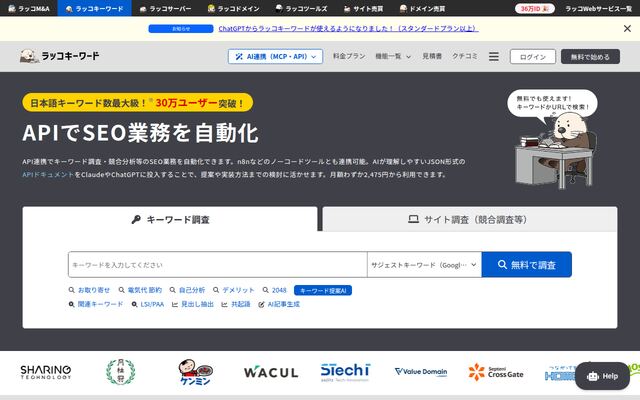The height and width of the screenshot is (400, 640).
Task: Select the ラッコキーワード top bar tab
Action: click(95, 8)
